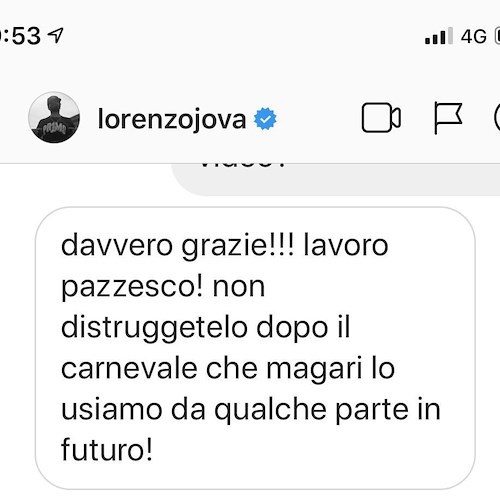Screen dimensions: 500x500
Task: Open the lorenzojova username link
Action: (x=172, y=119)
